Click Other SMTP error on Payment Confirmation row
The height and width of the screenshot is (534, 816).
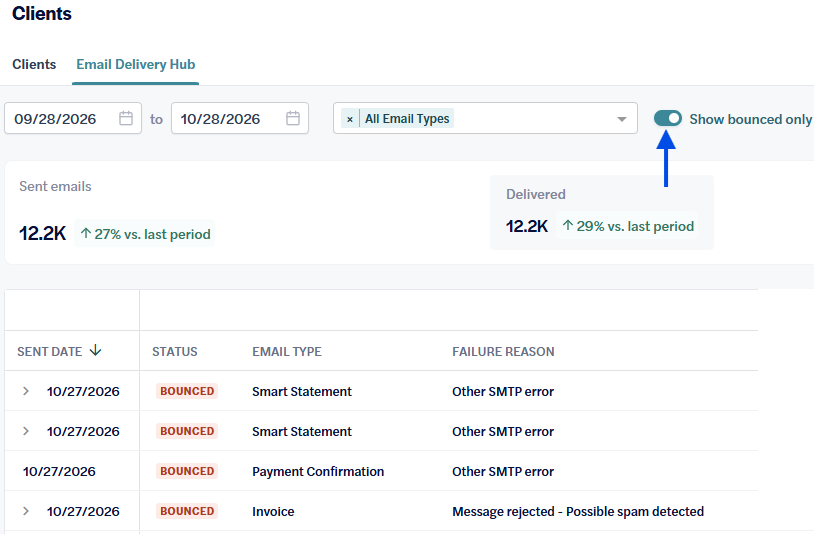pyautogui.click(x=503, y=472)
